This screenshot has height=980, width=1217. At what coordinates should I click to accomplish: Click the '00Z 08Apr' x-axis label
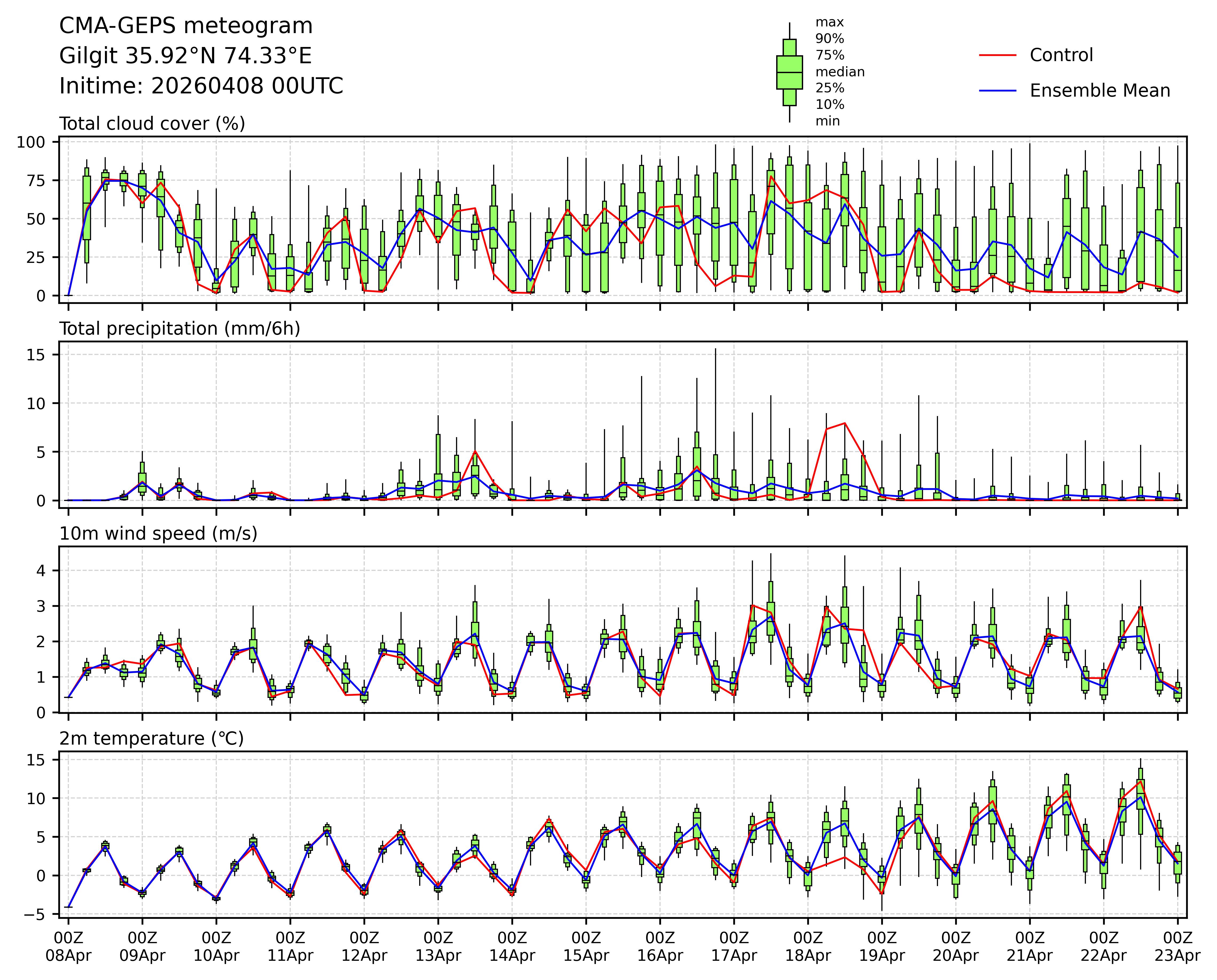pyautogui.click(x=68, y=947)
